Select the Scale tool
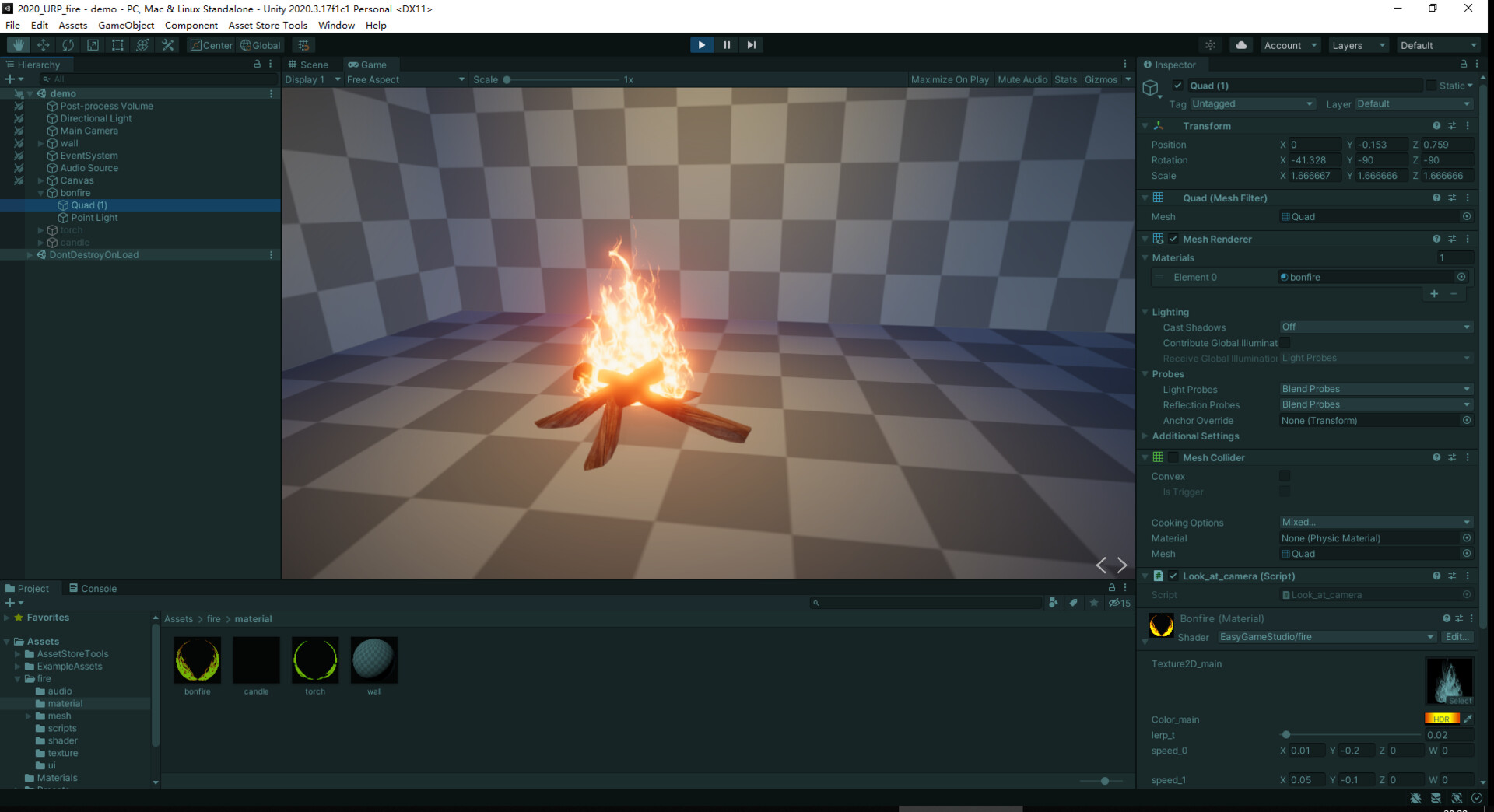Image resolution: width=1494 pixels, height=812 pixels. [x=93, y=44]
